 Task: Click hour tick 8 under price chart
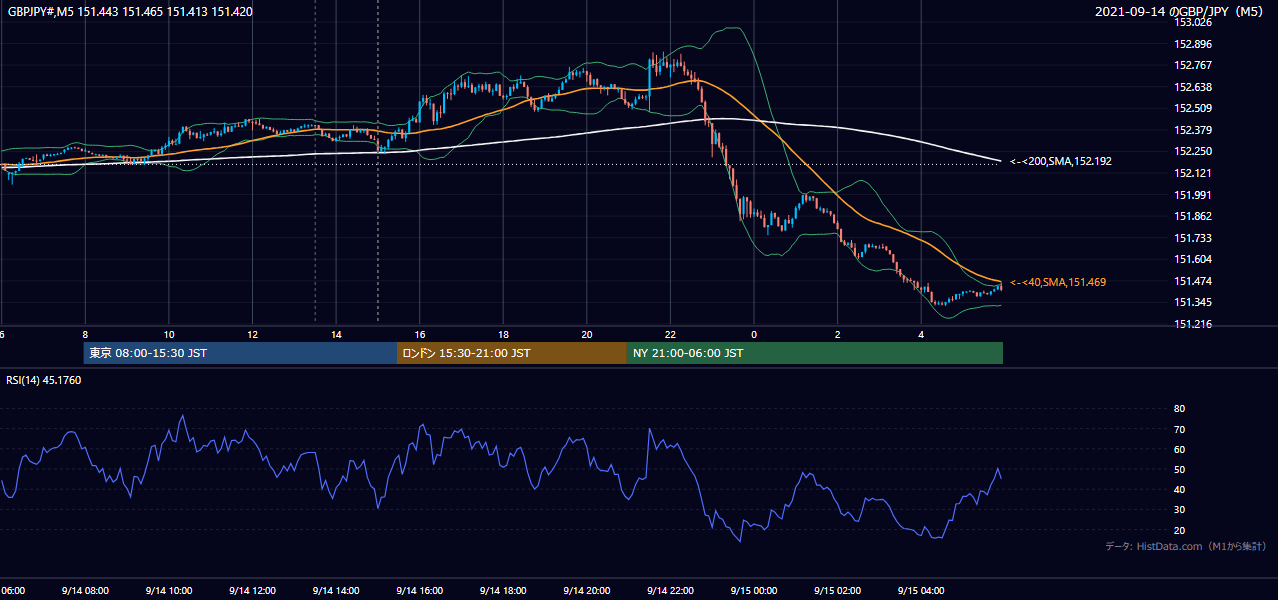pos(85,335)
